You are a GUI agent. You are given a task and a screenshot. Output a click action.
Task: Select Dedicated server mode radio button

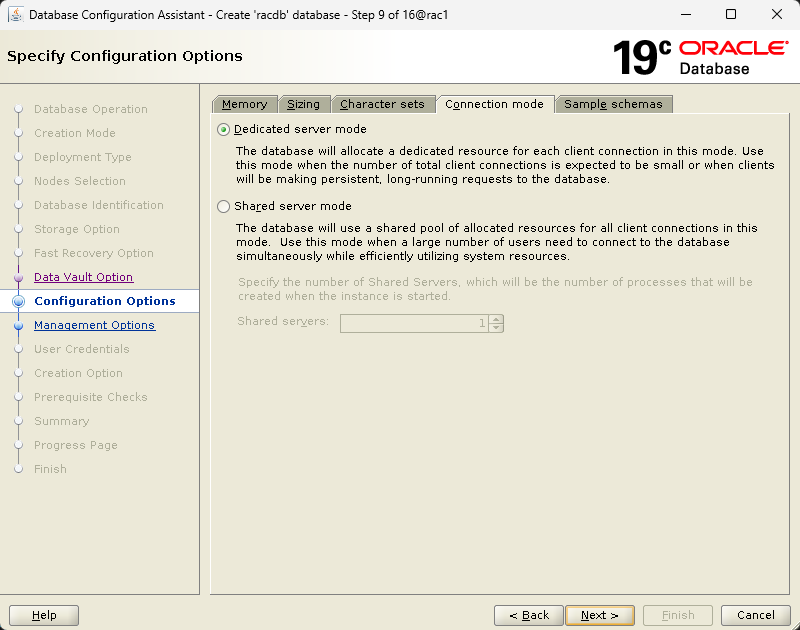[223, 130]
